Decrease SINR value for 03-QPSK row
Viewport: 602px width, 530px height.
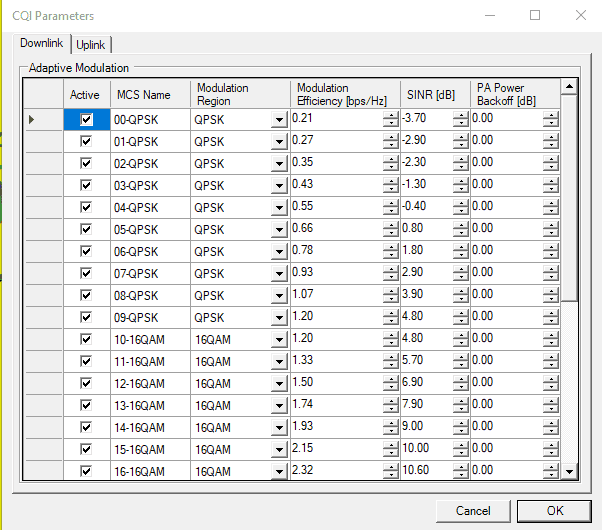pos(460,189)
